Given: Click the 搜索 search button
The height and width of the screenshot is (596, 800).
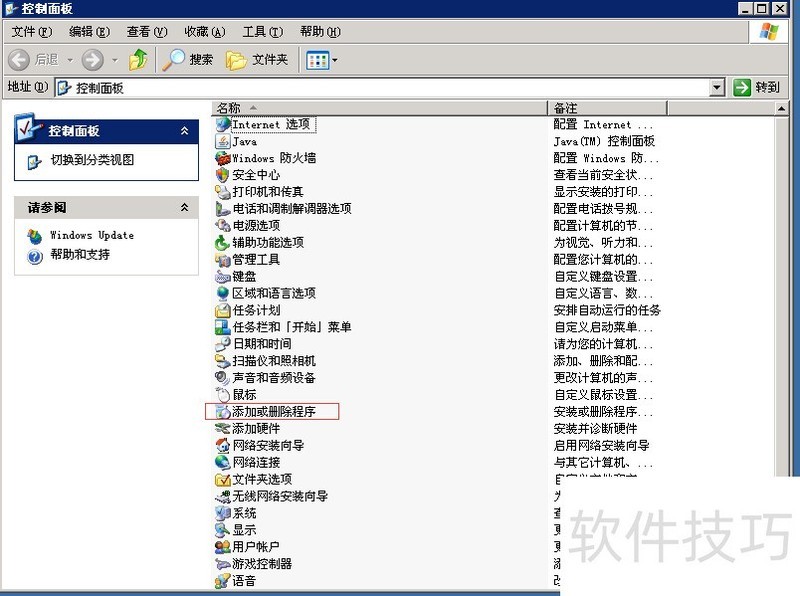Looking at the screenshot, I should (x=188, y=60).
